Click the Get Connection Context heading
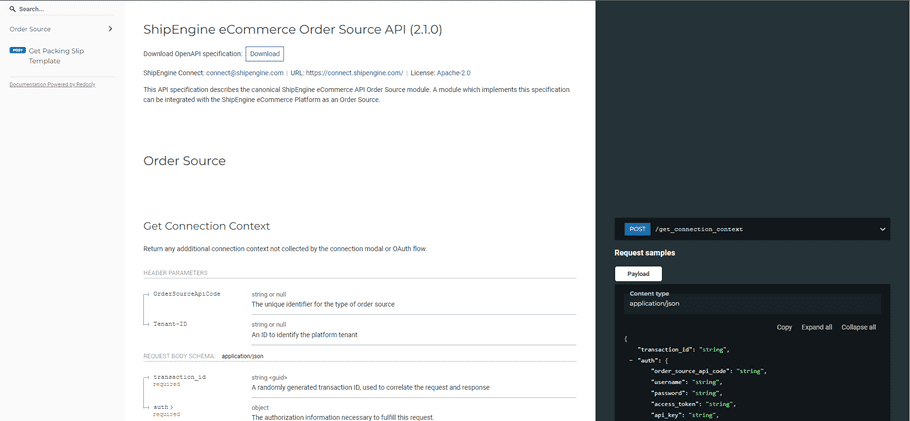 click(x=207, y=226)
